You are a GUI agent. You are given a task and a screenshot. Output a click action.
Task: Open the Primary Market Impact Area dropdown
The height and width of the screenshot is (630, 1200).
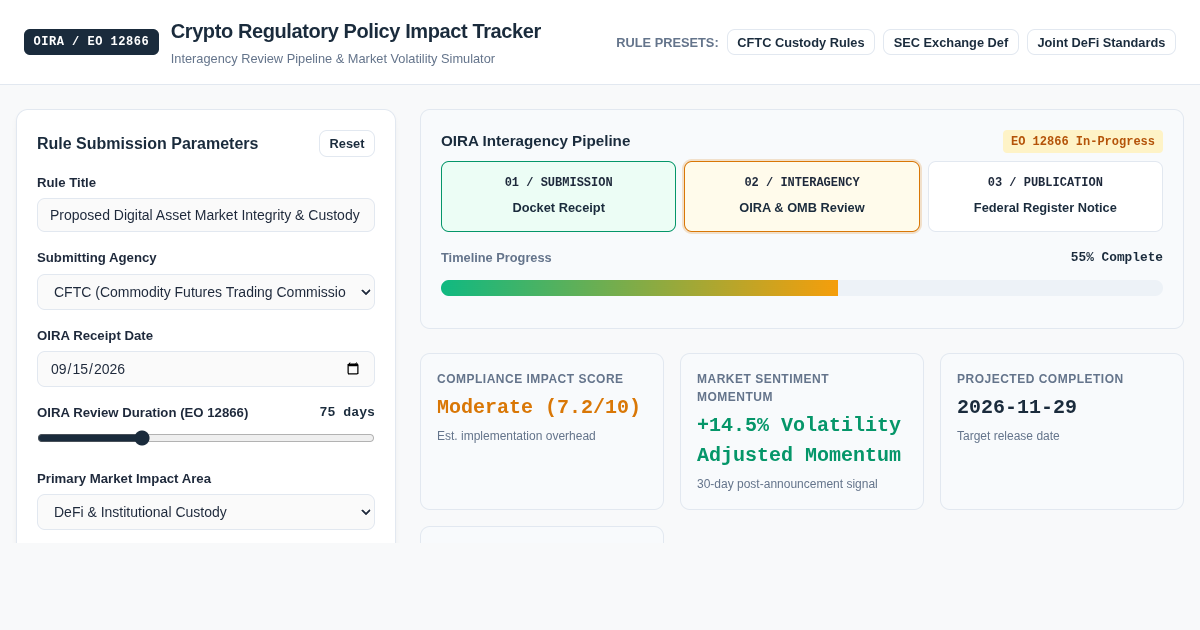coord(206,512)
